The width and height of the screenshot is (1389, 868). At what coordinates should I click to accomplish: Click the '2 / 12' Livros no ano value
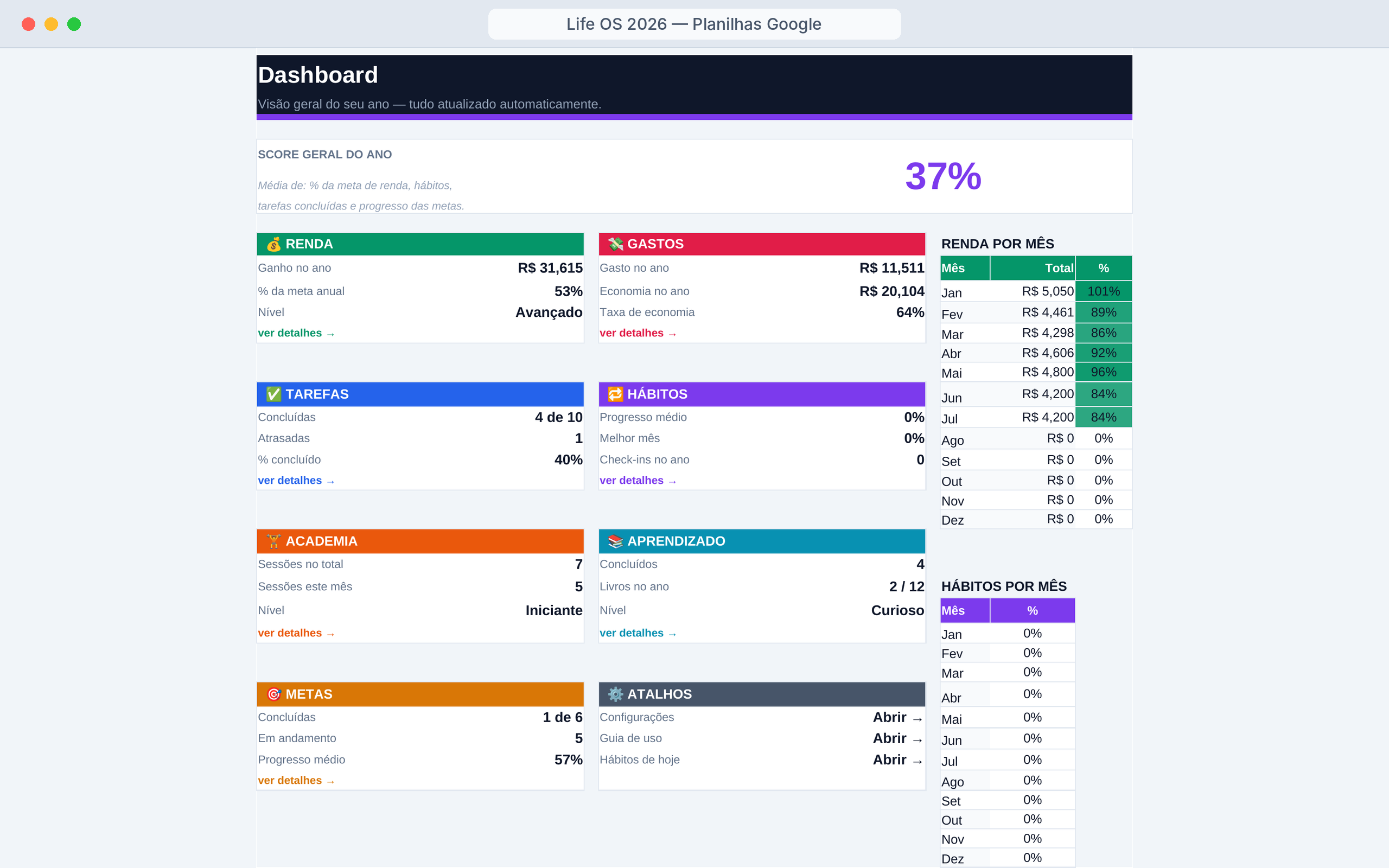[x=906, y=586]
